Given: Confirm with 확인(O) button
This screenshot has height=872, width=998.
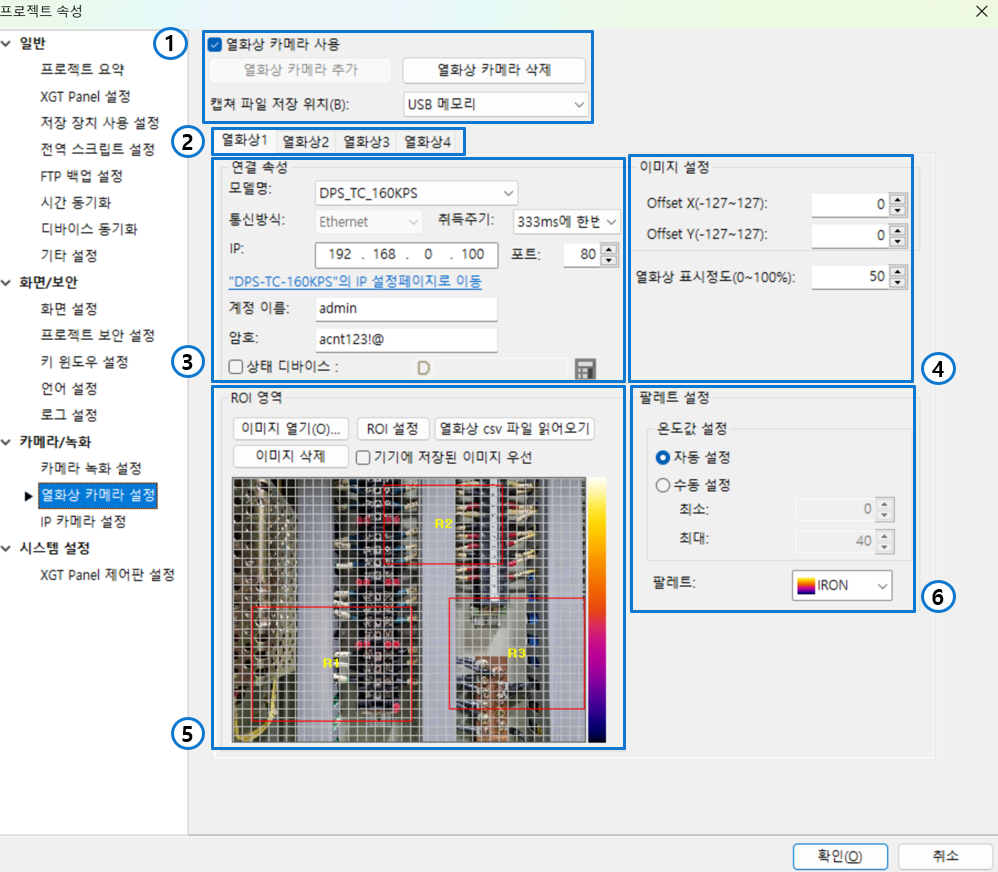Looking at the screenshot, I should tap(840, 856).
